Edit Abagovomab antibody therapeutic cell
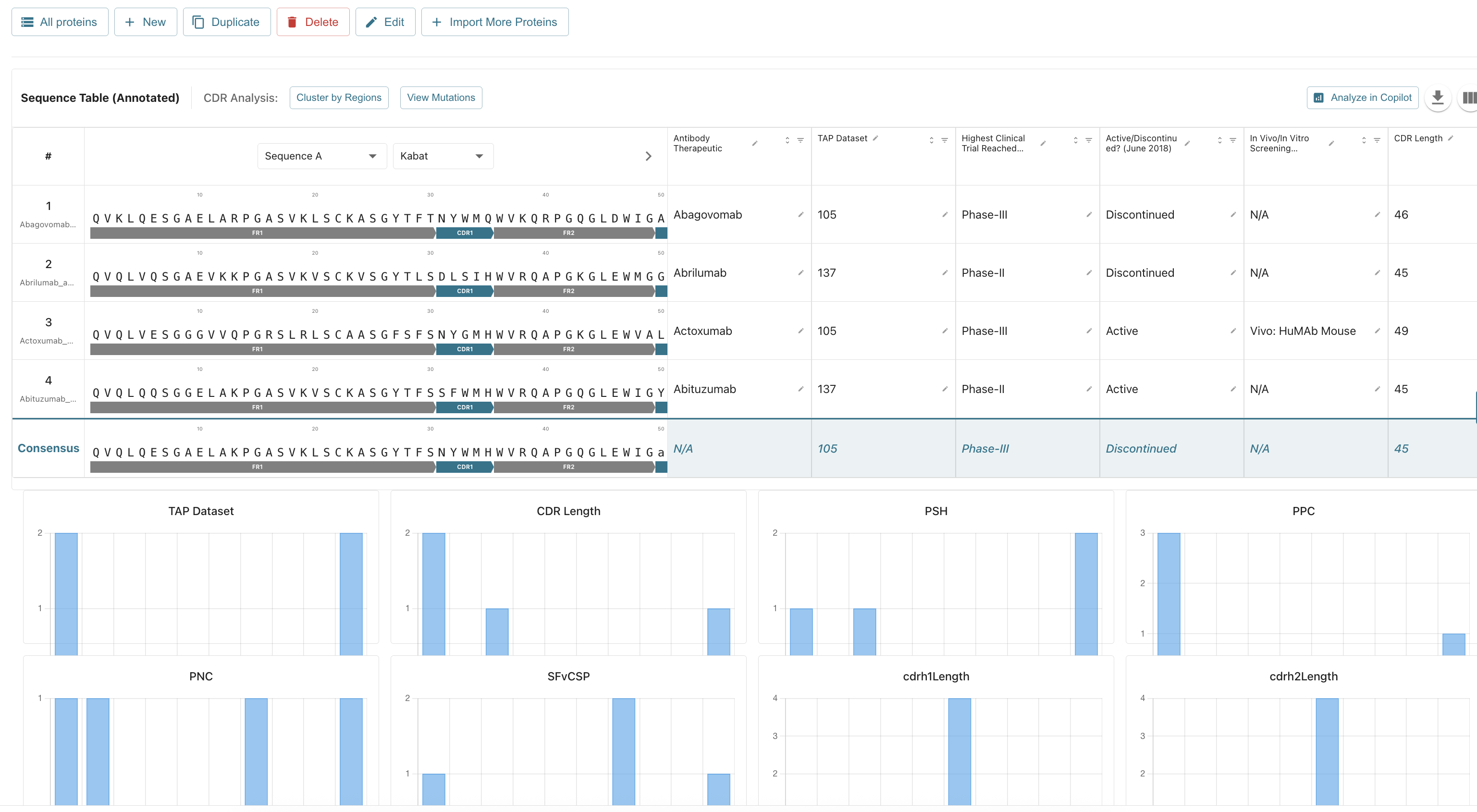 [800, 214]
